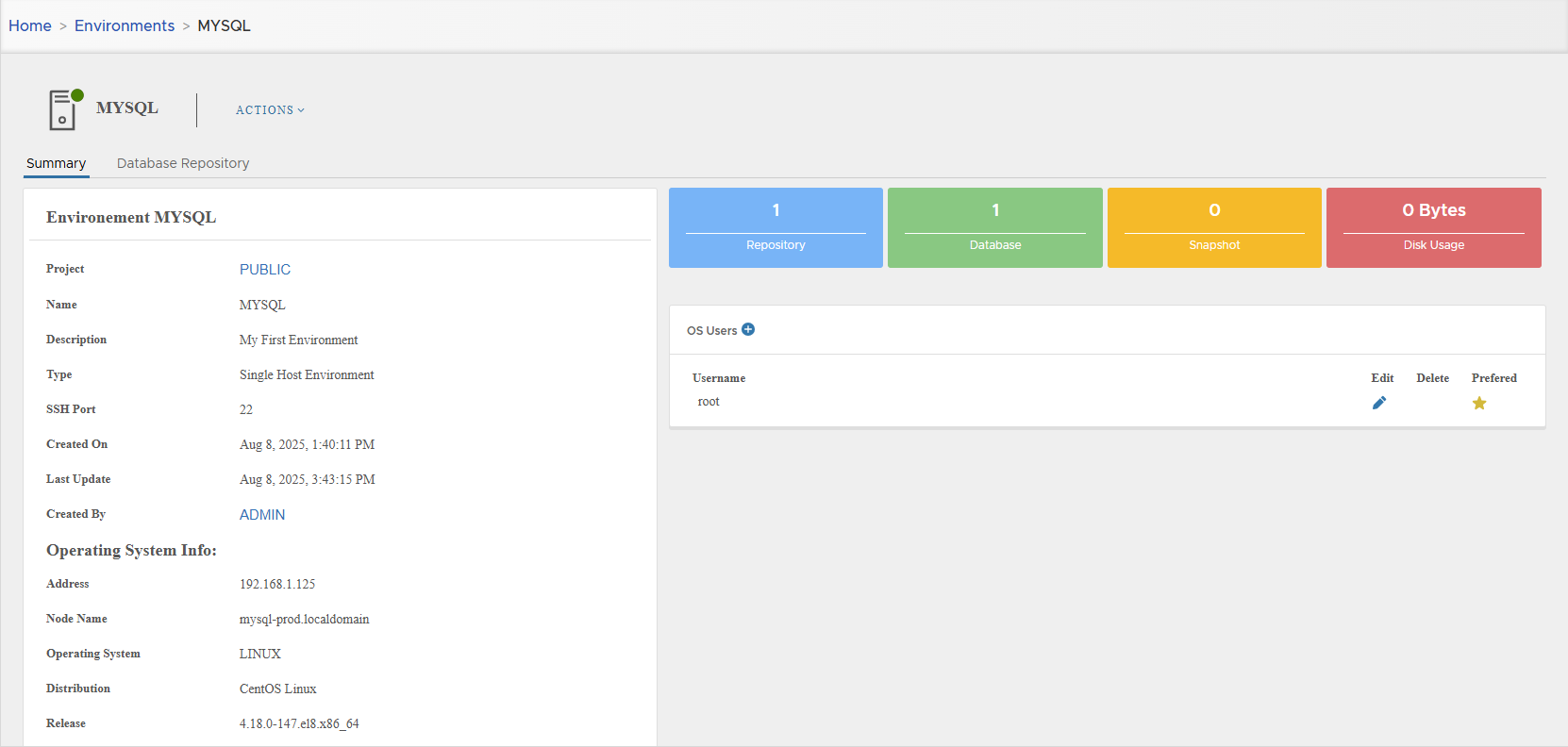Select the Summary tab
1568x747 pixels.
(56, 163)
